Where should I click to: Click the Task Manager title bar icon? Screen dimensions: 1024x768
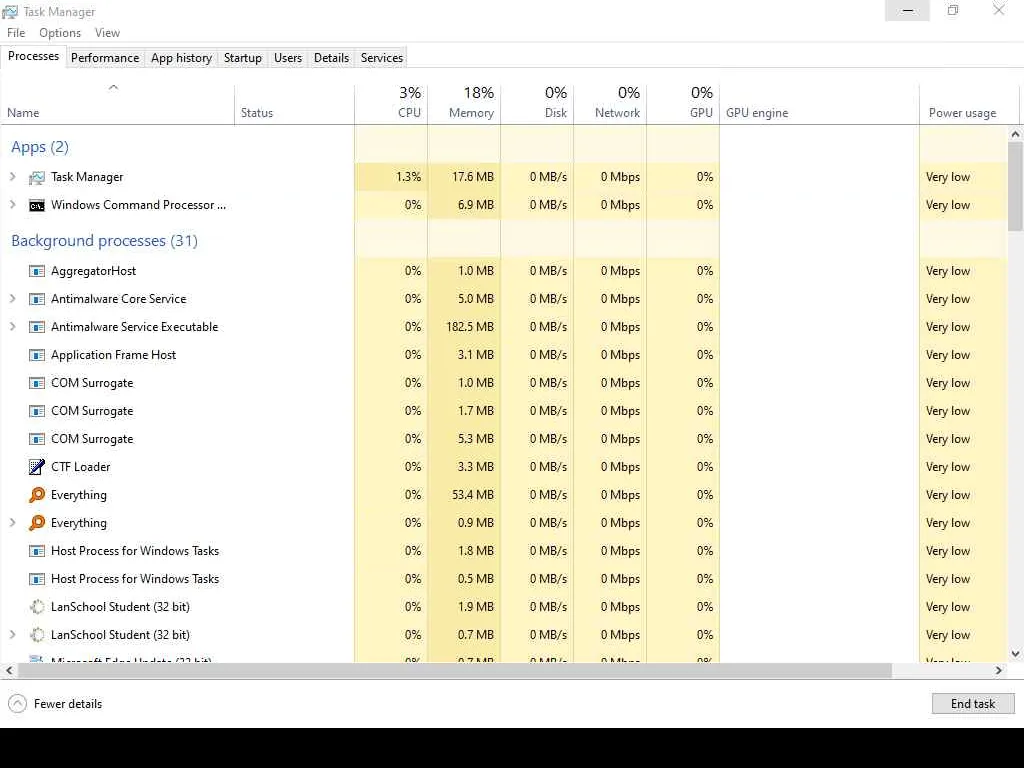click(x=10, y=12)
